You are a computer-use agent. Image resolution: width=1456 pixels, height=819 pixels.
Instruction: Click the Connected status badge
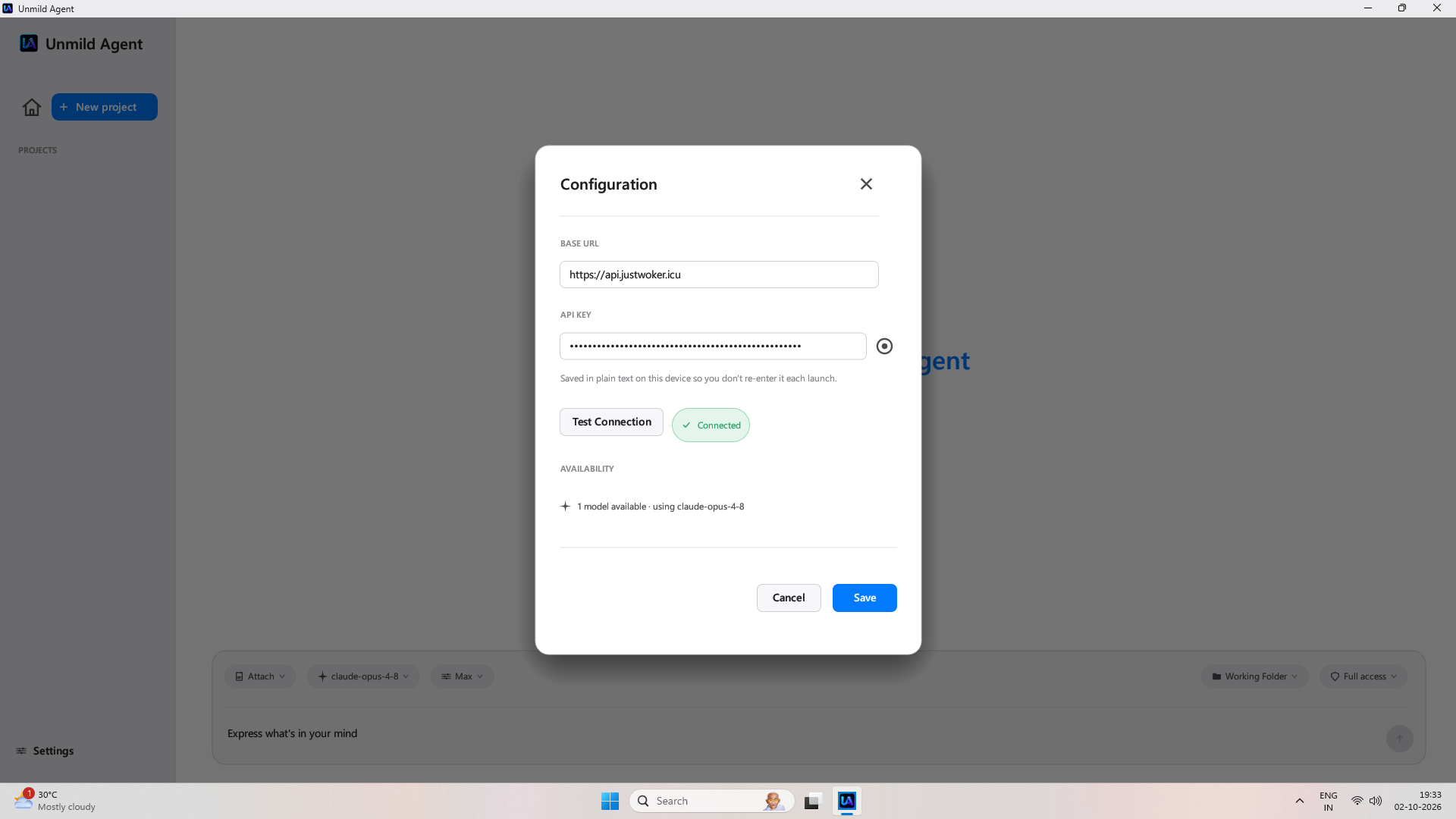pyautogui.click(x=711, y=425)
